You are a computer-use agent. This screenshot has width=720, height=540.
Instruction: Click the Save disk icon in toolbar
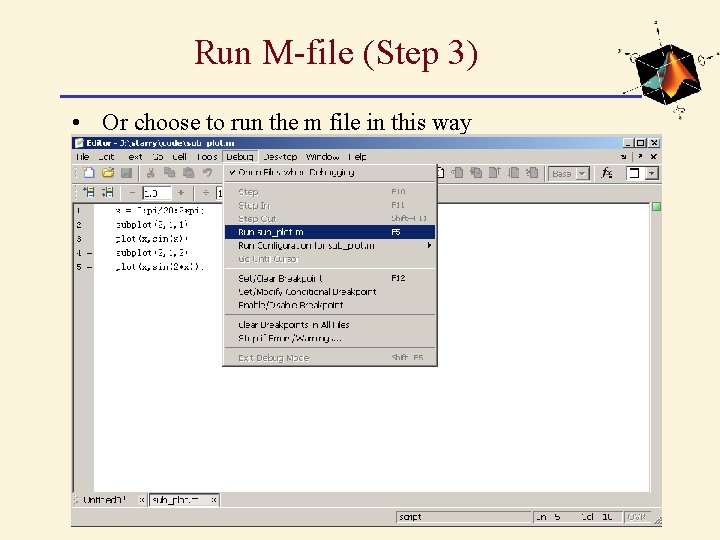pyautogui.click(x=126, y=173)
